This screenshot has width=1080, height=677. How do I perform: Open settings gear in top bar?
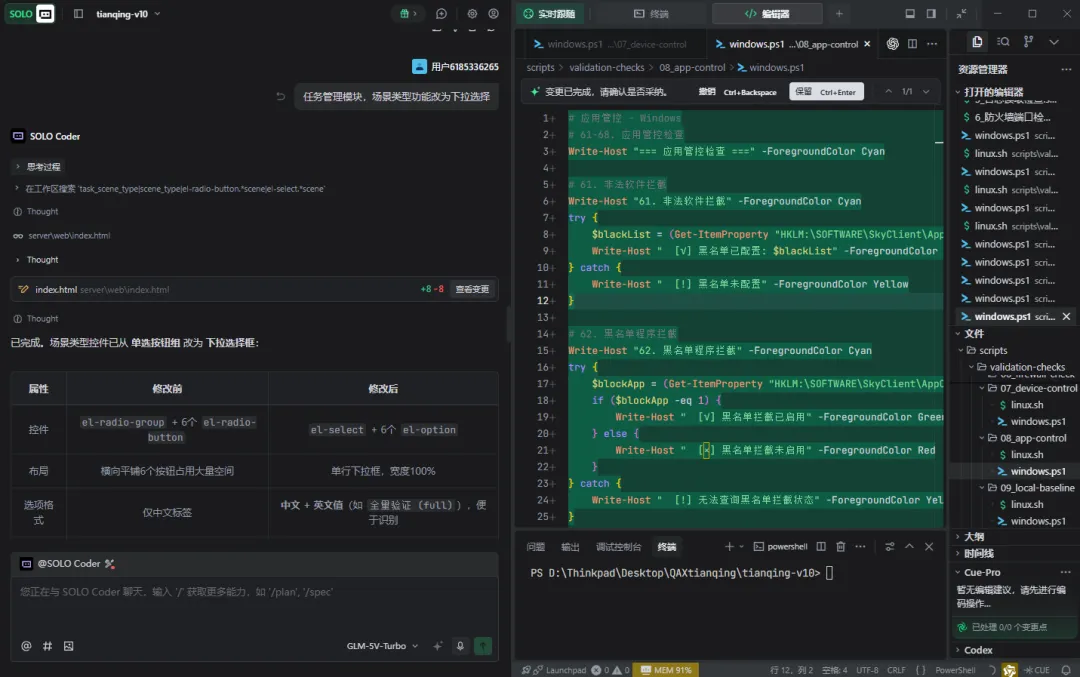click(472, 14)
